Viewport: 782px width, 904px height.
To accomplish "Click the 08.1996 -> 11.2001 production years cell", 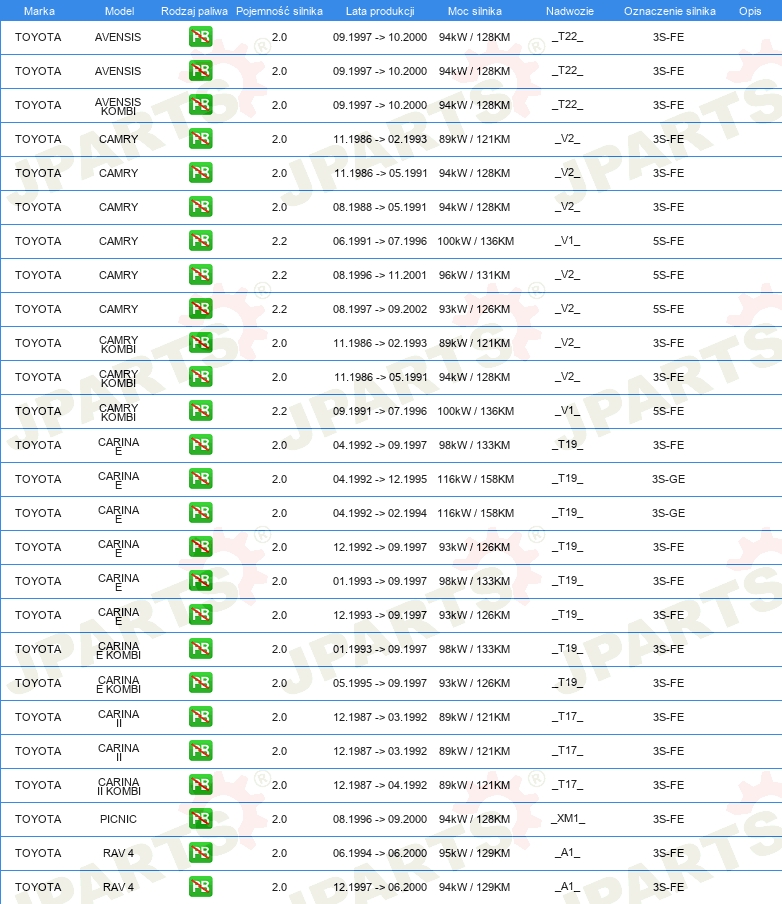I will click(x=380, y=275).
